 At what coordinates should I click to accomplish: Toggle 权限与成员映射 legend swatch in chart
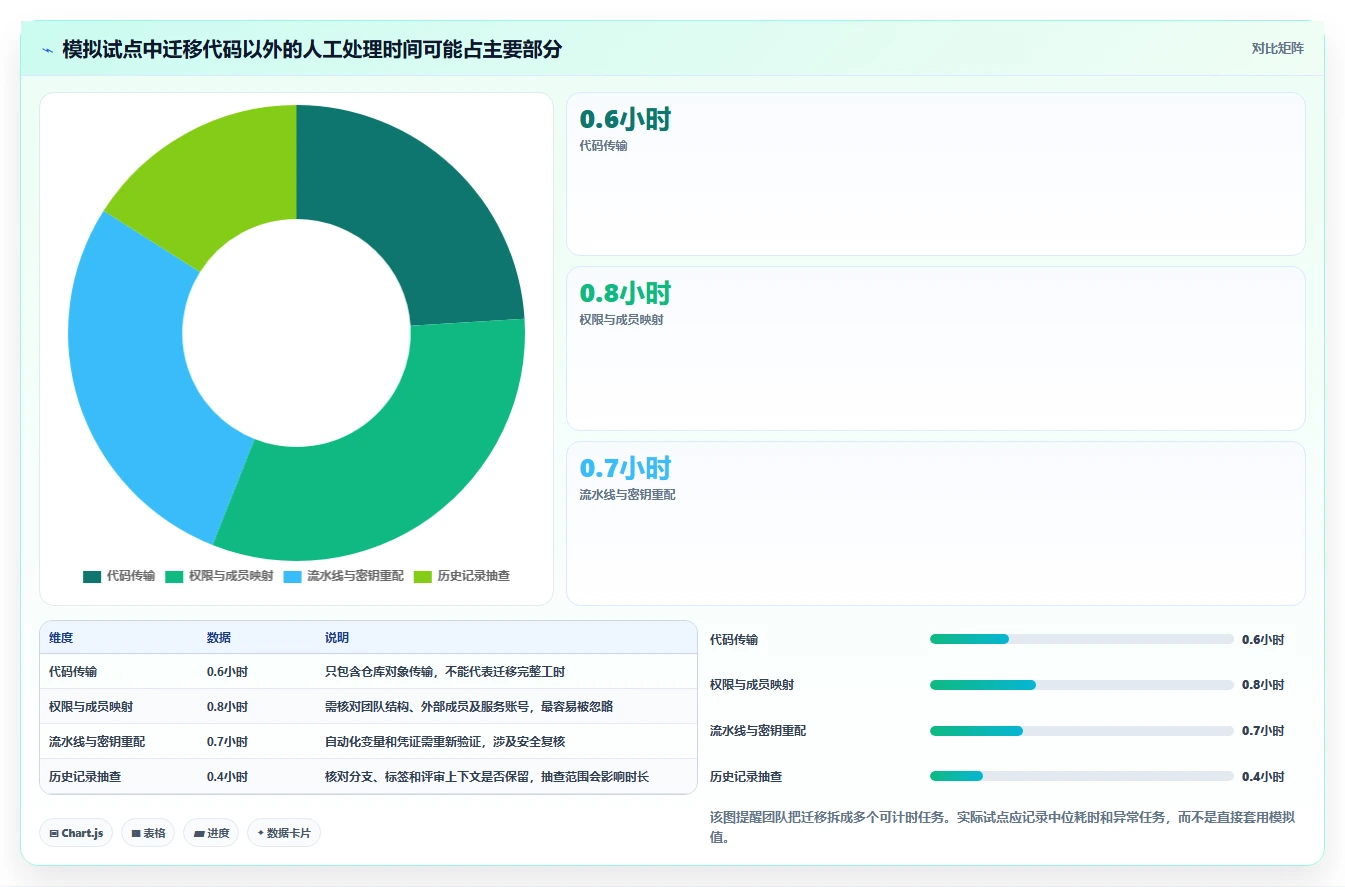click(x=174, y=576)
